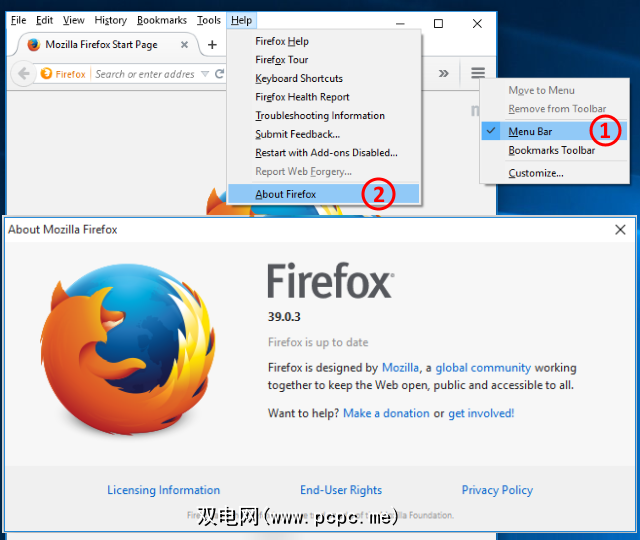Image resolution: width=640 pixels, height=540 pixels.
Task: Toggle the Menu Bar checkmark option
Action: 554,131
